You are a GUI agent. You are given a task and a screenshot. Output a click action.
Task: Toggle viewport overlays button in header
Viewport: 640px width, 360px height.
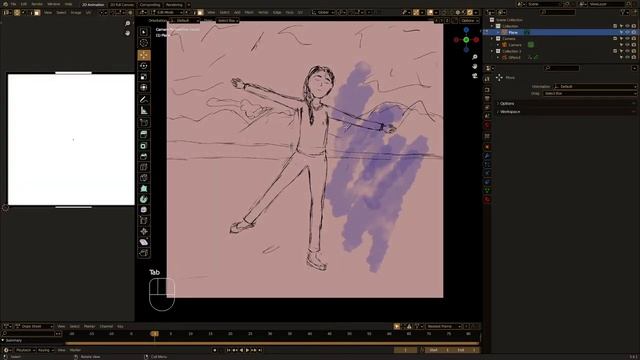(x=430, y=12)
